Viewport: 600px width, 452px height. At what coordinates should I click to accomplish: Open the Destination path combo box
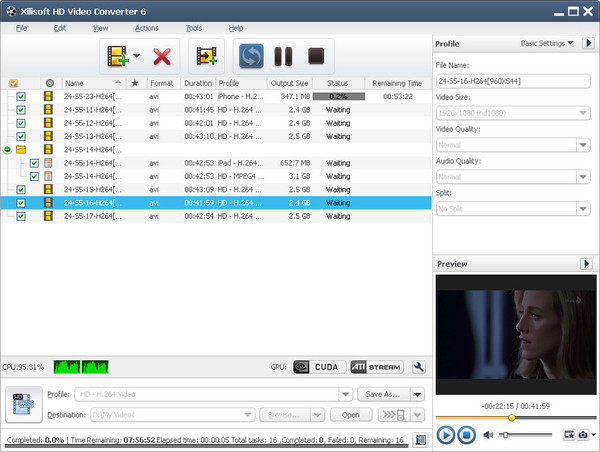[173, 415]
